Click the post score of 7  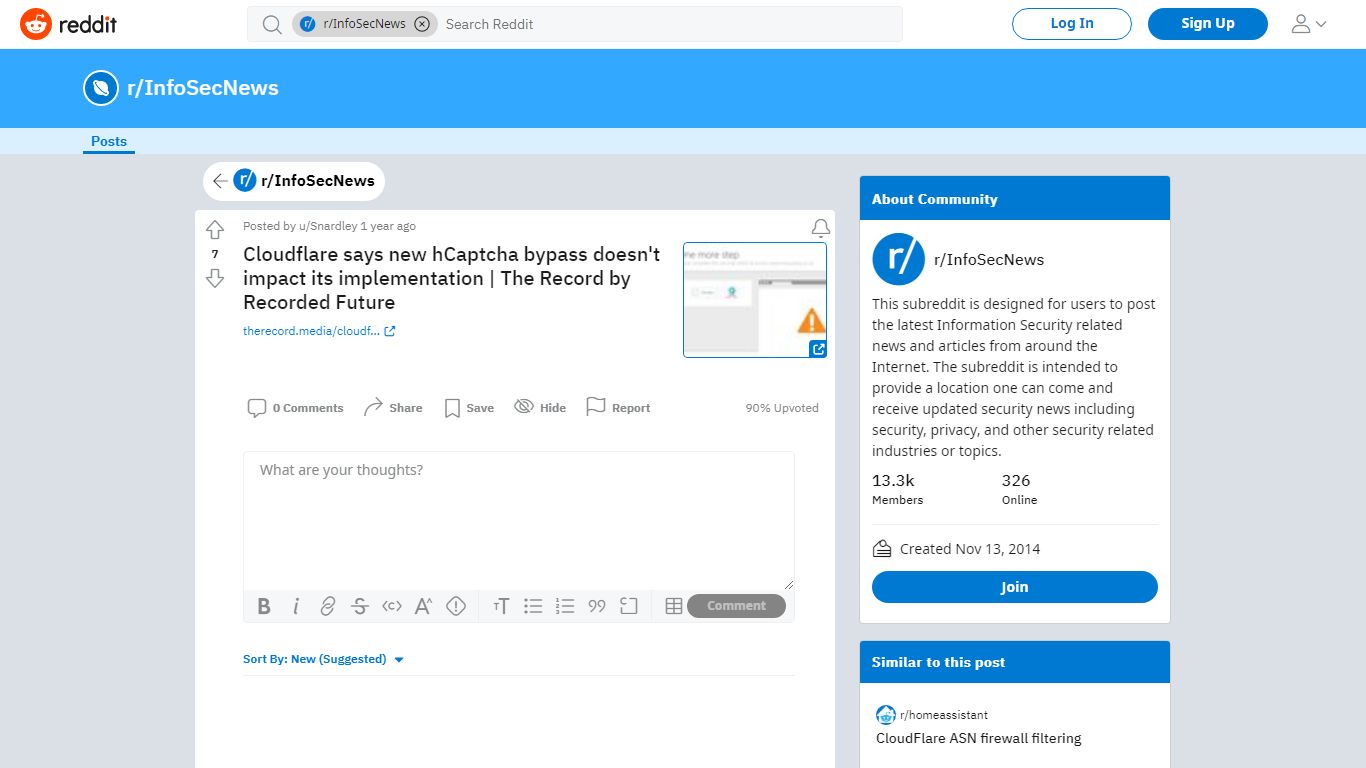coord(215,254)
